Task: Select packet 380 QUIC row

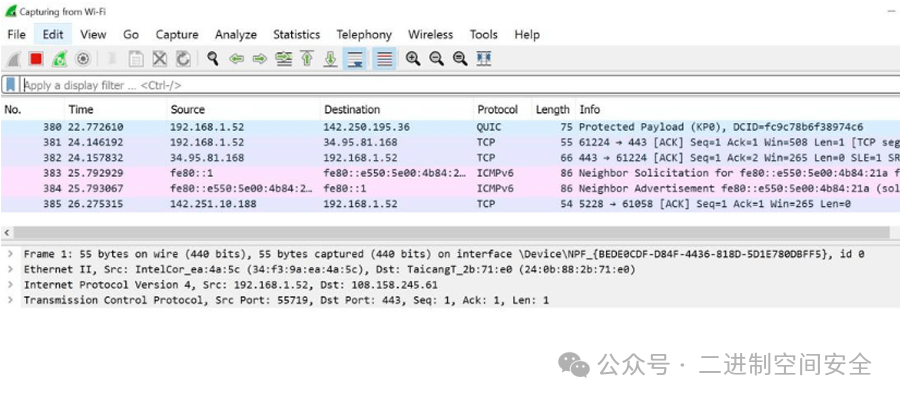Action: (x=400, y=128)
